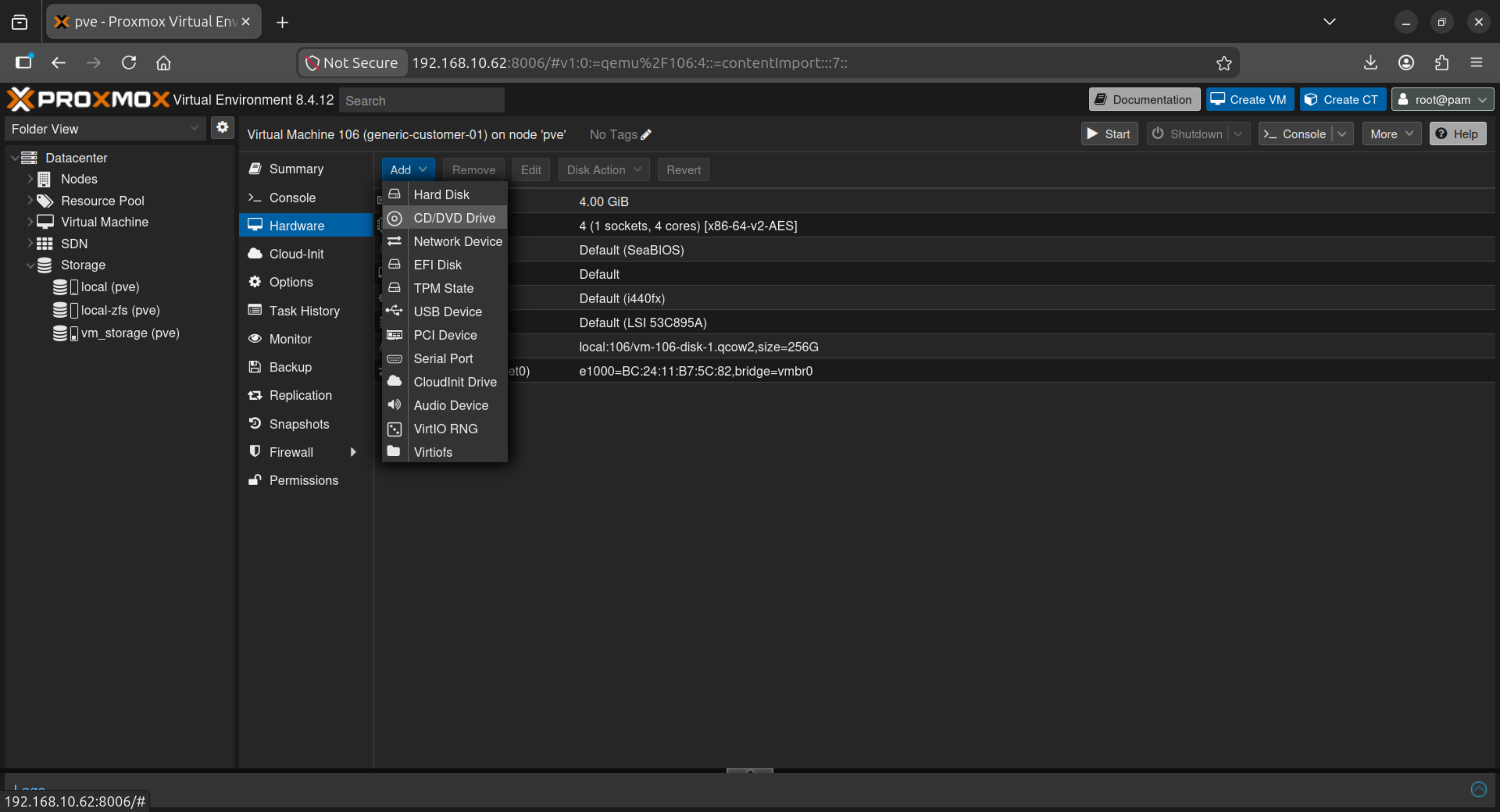Click the Help button
The width and height of the screenshot is (1500, 812).
[x=1458, y=134]
